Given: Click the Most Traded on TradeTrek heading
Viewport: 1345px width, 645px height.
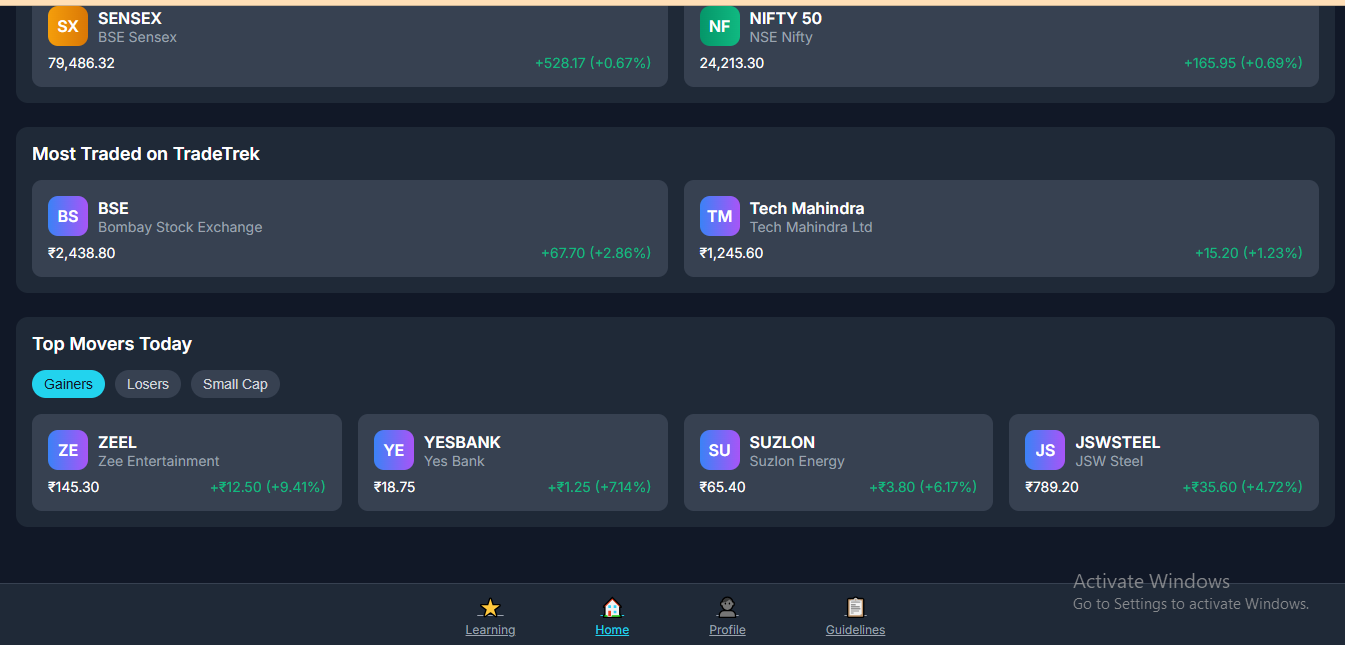Looking at the screenshot, I should pyautogui.click(x=146, y=154).
